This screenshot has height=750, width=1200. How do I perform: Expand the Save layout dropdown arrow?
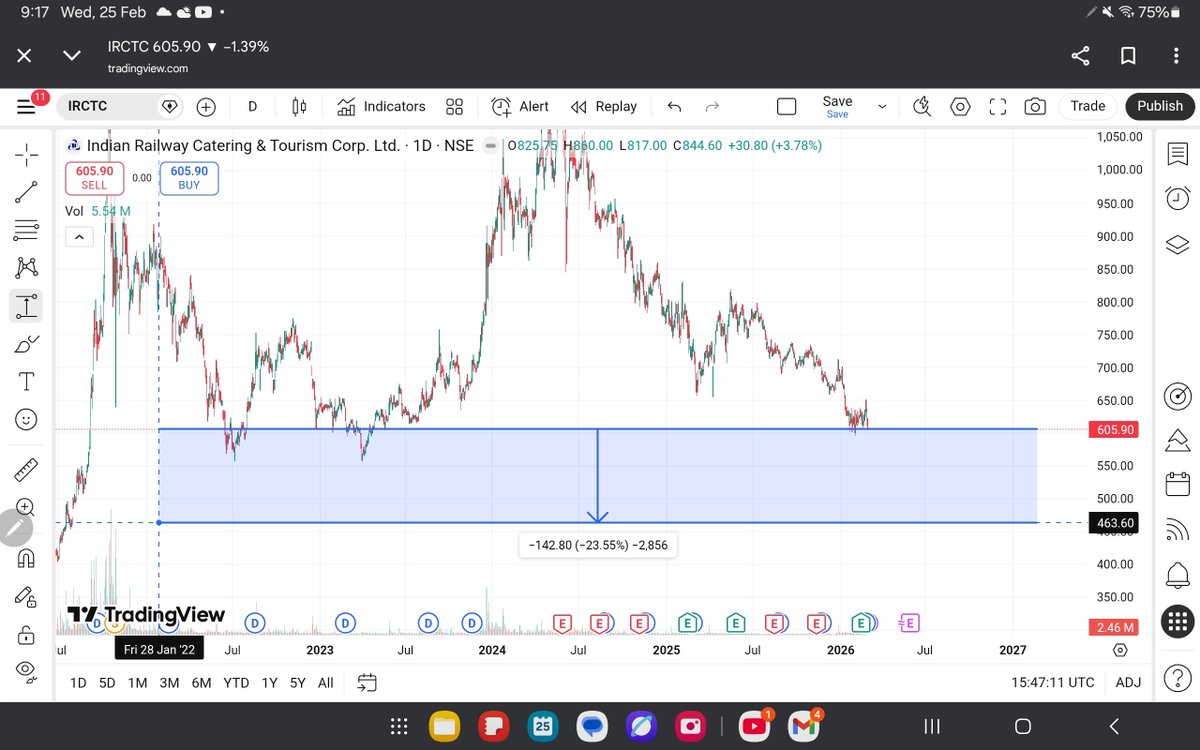882,106
